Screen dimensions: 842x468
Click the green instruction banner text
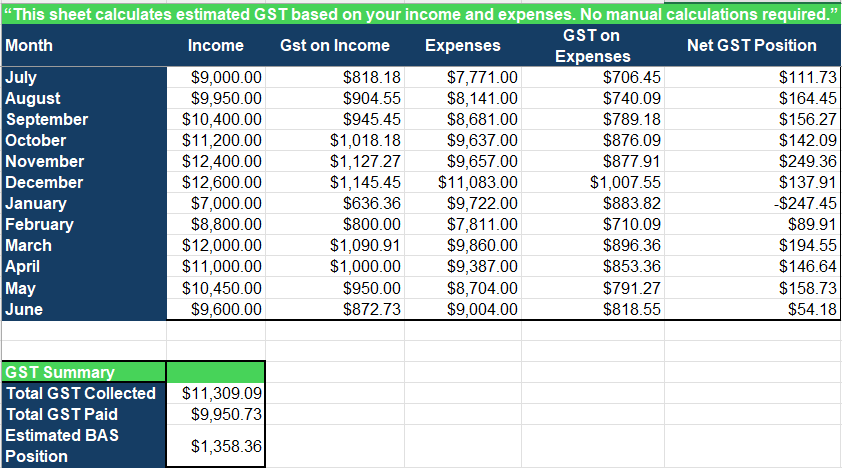point(421,14)
